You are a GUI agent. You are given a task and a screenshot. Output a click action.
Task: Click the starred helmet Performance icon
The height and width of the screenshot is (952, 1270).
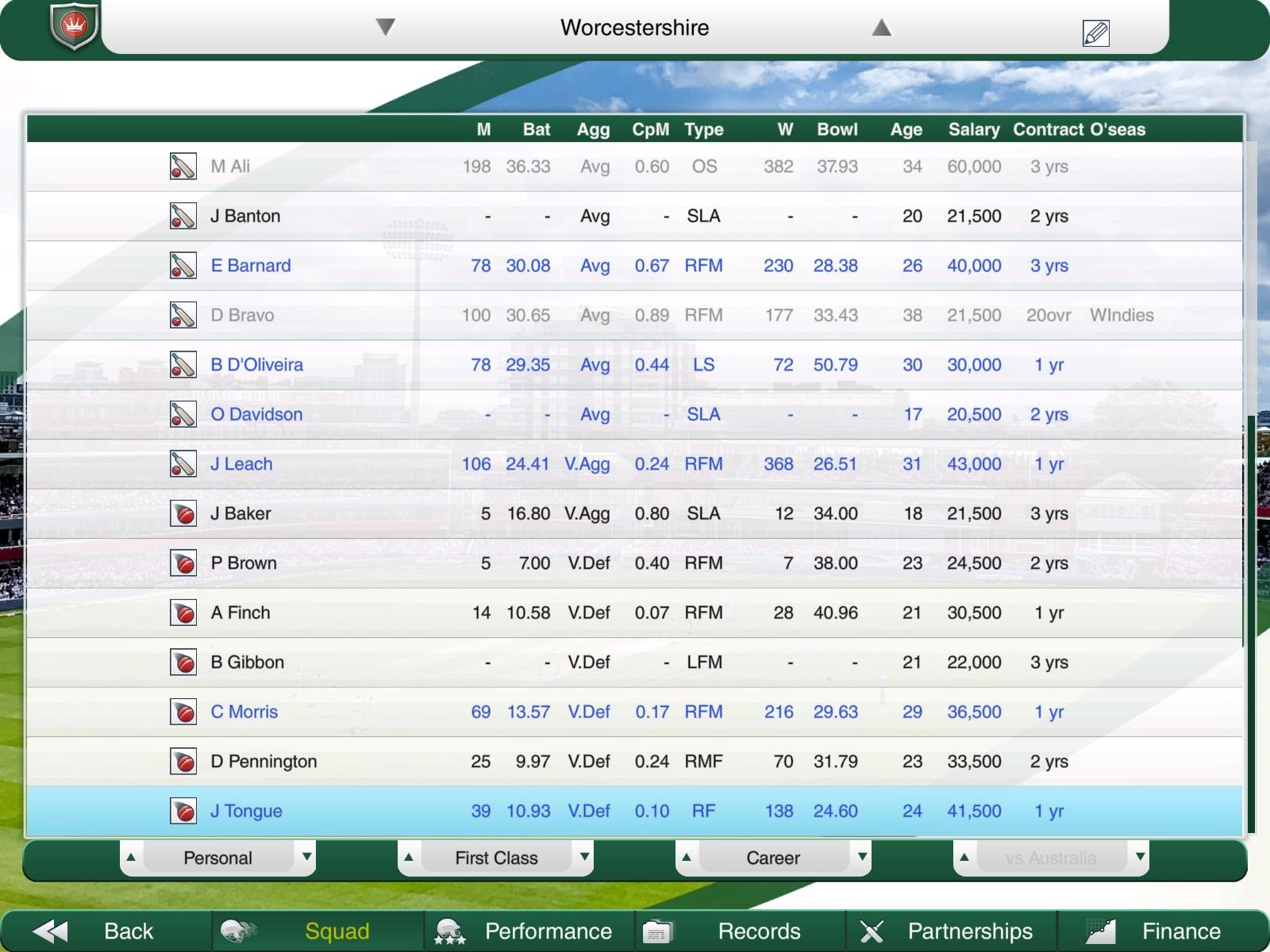(x=450, y=931)
